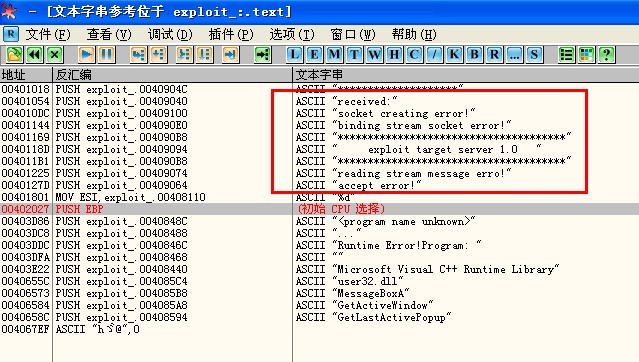
Task: Open the 插件(P) menu
Action: (x=231, y=34)
